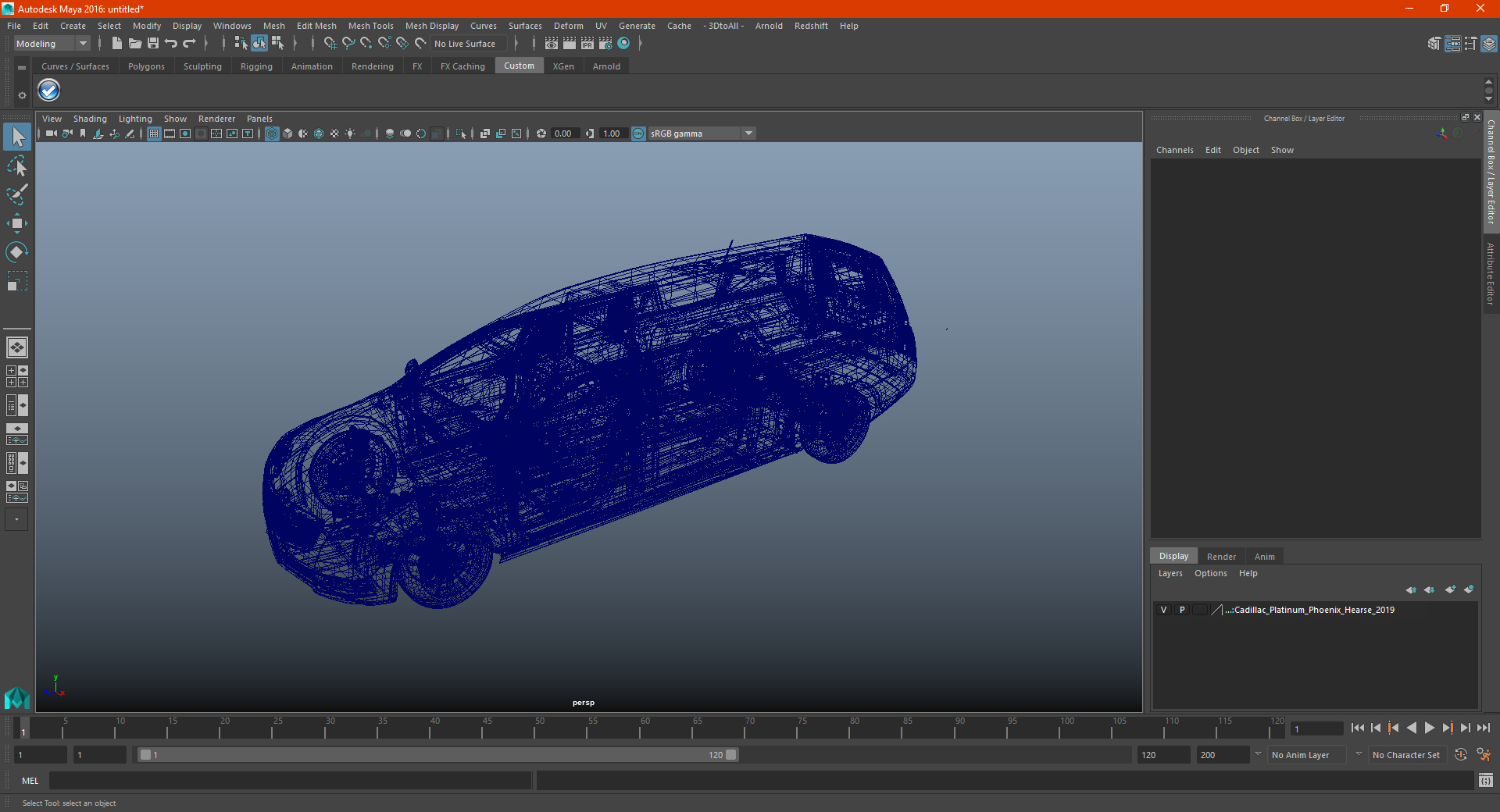Open shelf tab switcher menu

(x=22, y=68)
